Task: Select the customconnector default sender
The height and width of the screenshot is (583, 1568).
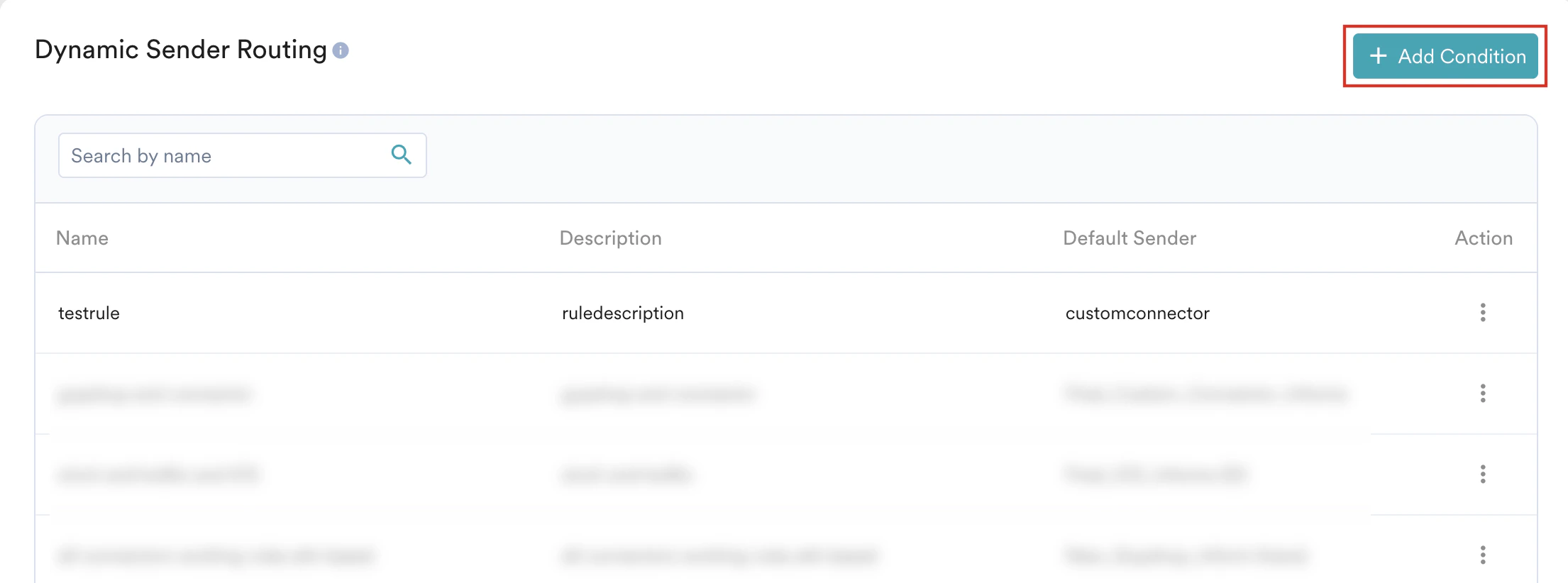Action: [x=1138, y=313]
